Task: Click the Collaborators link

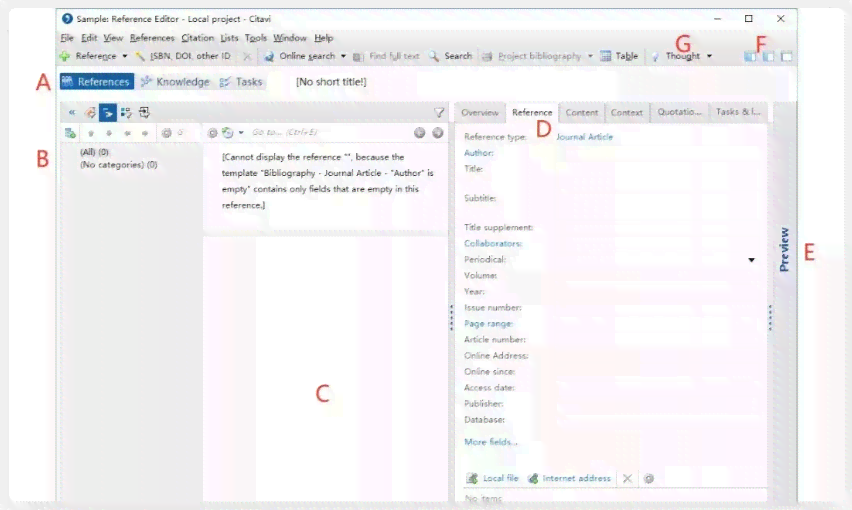Action: 493,243
